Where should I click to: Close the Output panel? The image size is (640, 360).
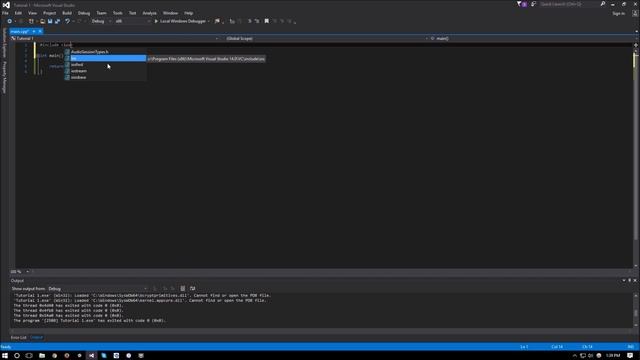pyautogui.click(x=635, y=280)
